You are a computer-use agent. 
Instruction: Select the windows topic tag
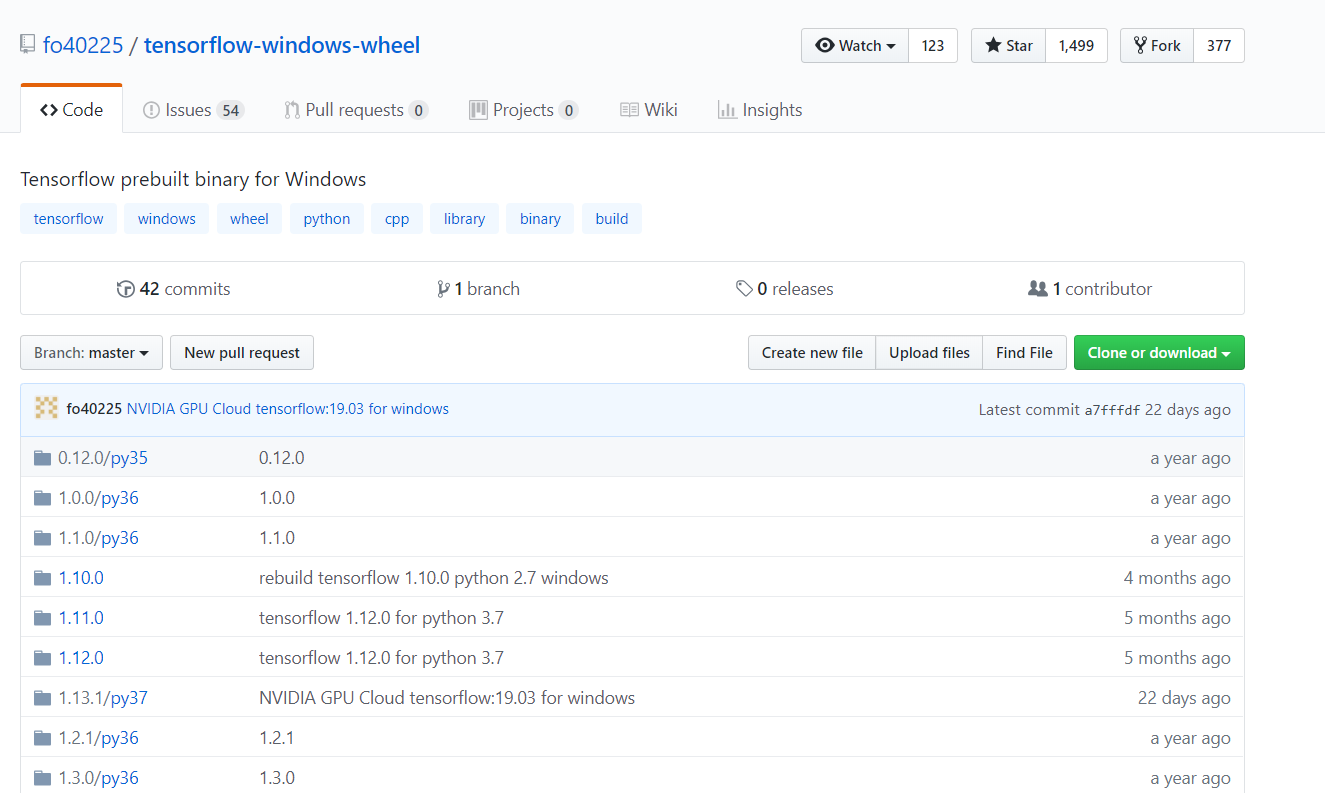click(167, 219)
